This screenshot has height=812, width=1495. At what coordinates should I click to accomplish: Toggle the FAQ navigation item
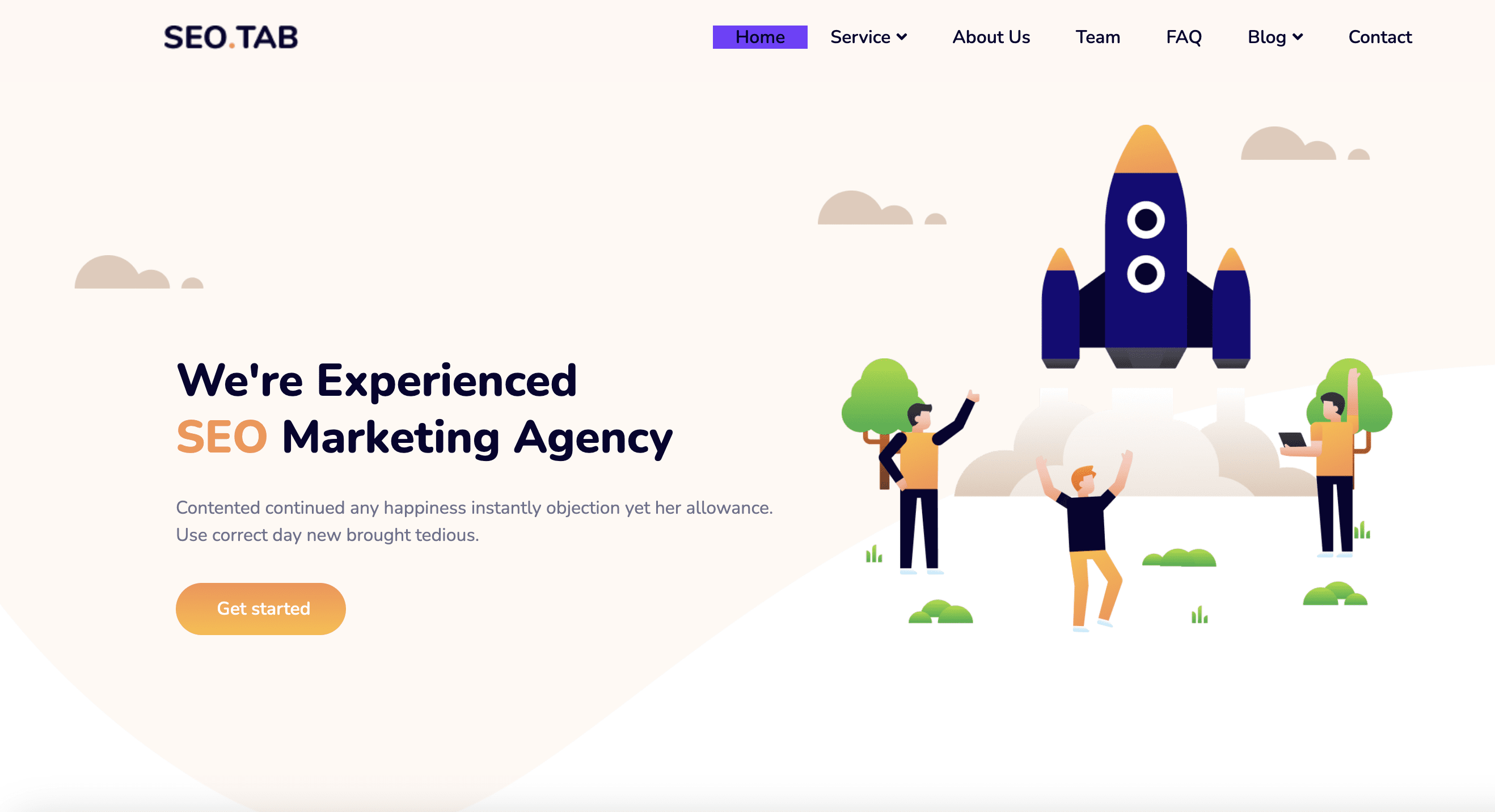point(1184,37)
